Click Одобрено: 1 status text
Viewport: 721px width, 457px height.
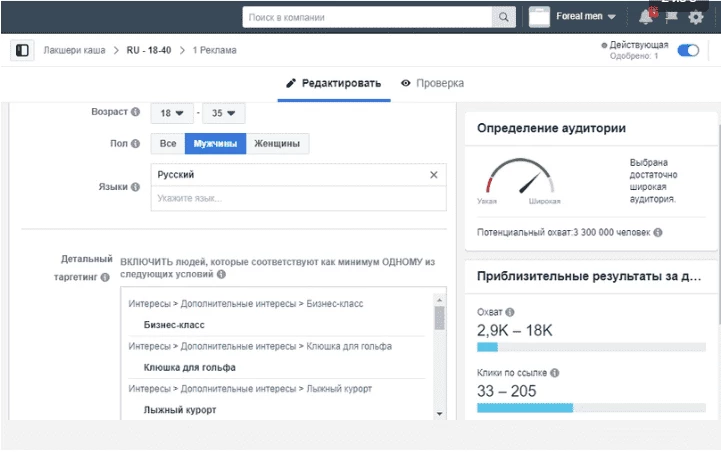click(634, 56)
